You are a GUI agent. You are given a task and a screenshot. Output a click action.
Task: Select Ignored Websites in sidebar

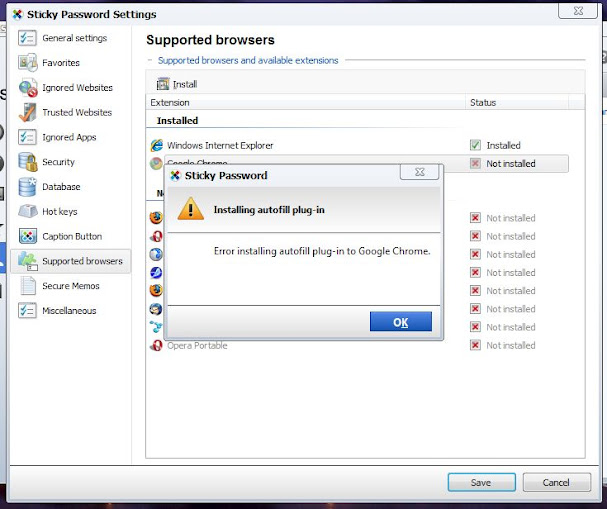click(70, 87)
